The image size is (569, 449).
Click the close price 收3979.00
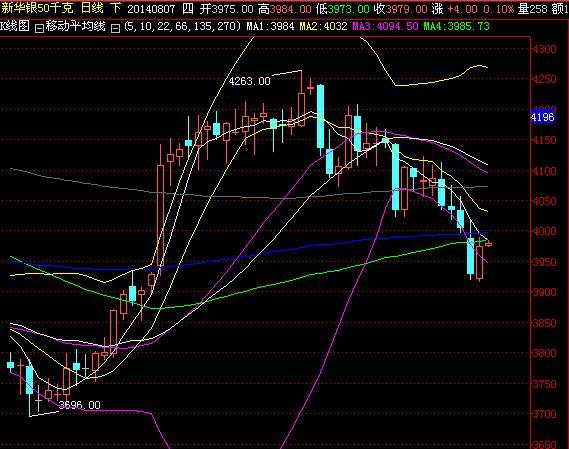point(401,9)
